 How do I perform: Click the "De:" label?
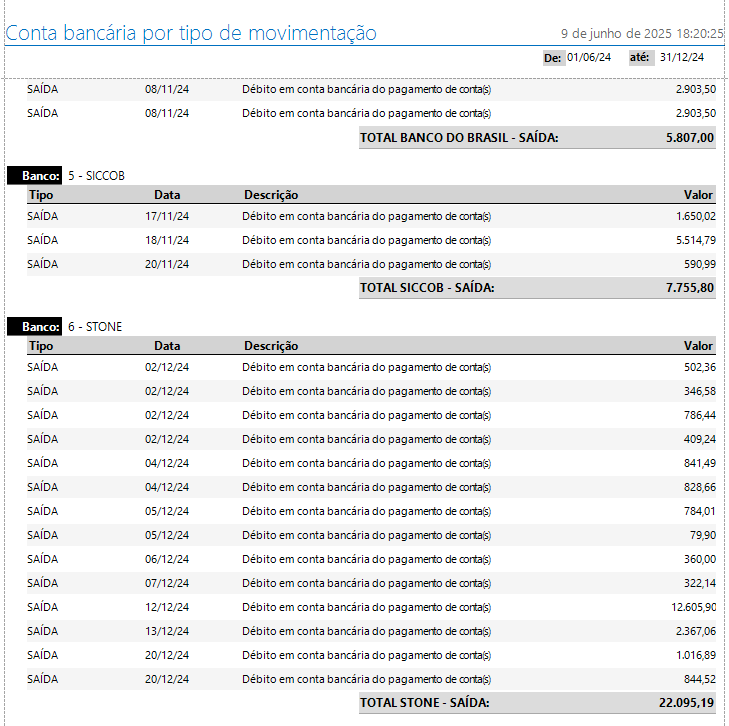point(553,58)
